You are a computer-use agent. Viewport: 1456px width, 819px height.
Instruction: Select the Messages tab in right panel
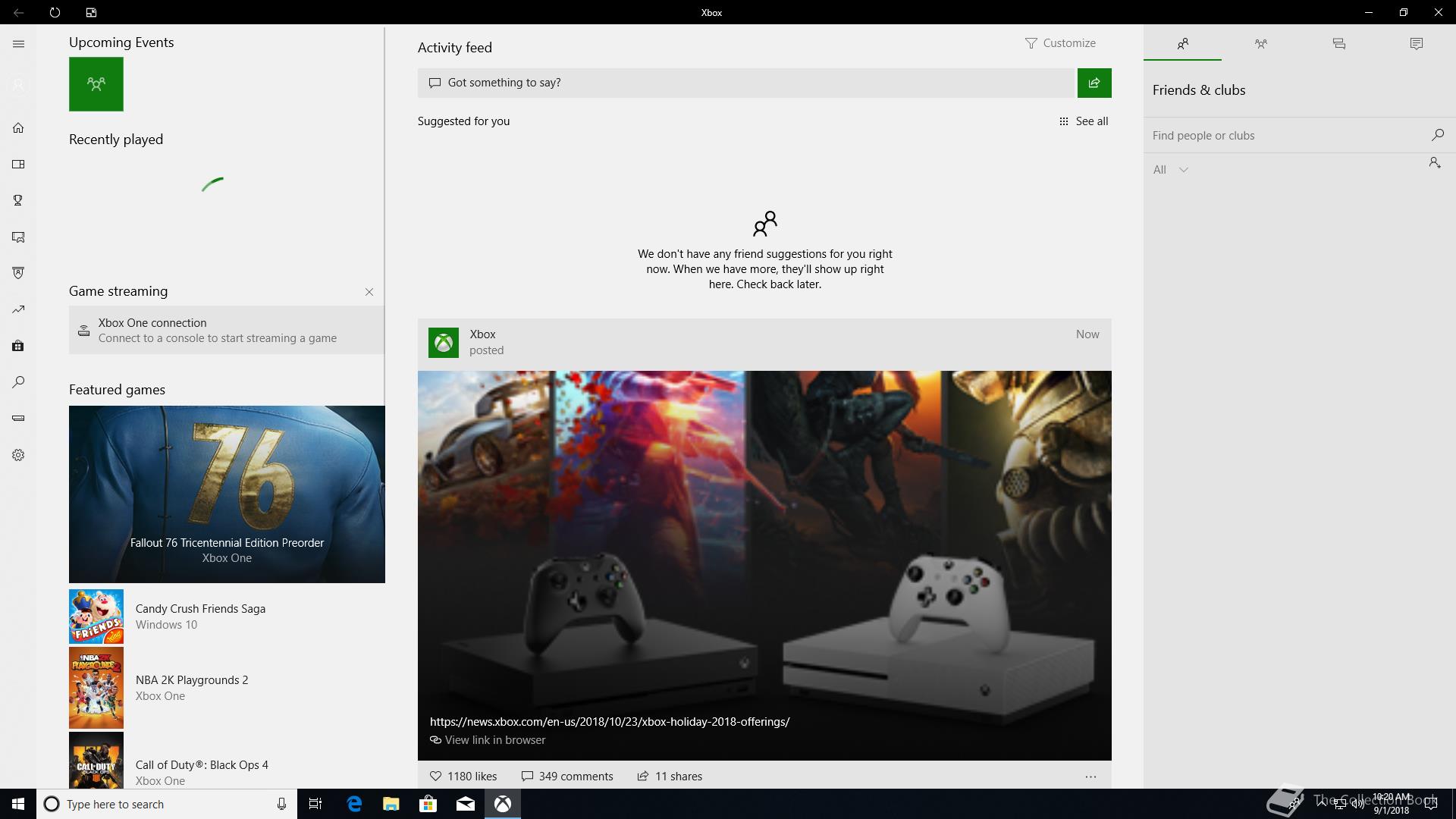(x=1338, y=44)
